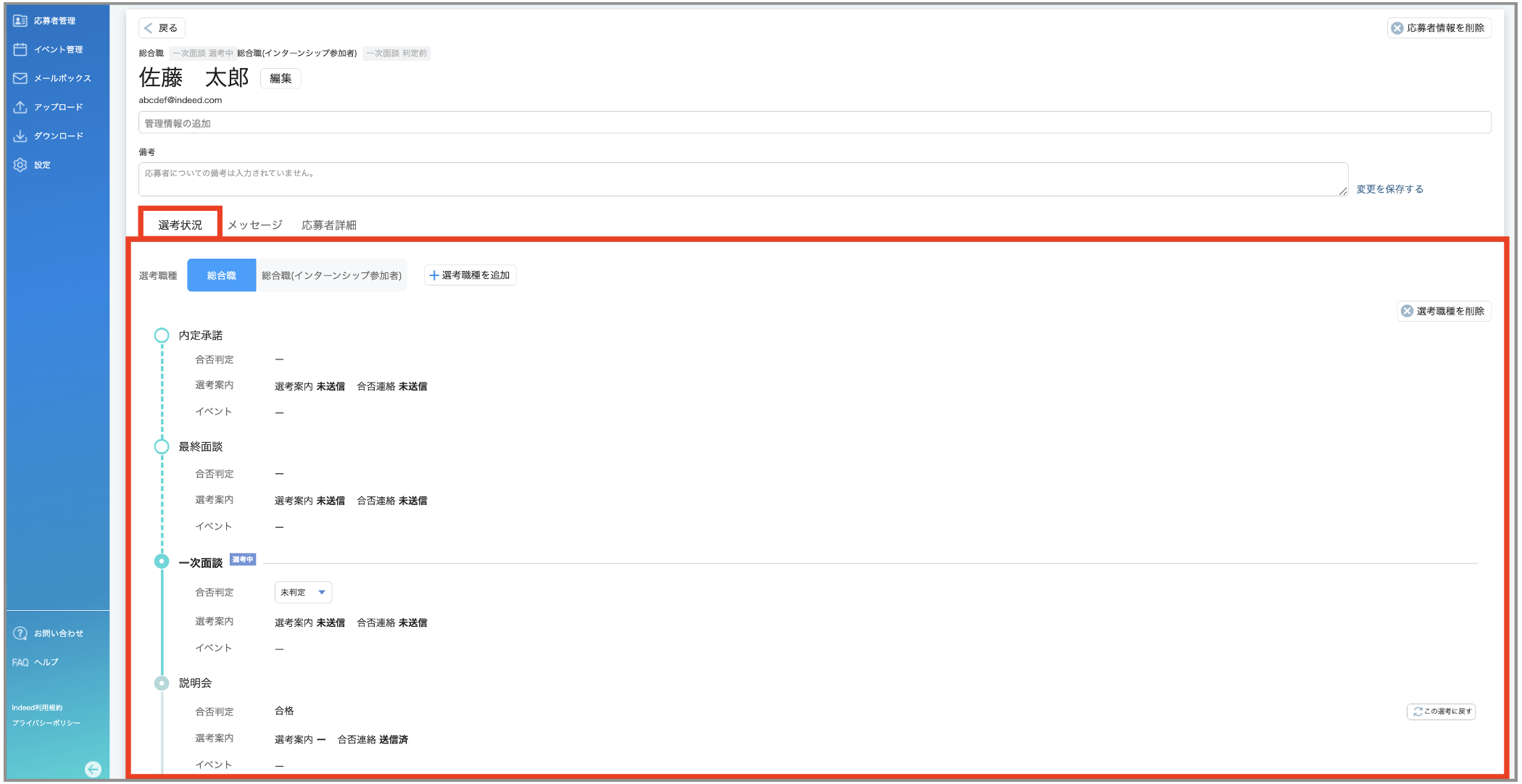Switch to the 応募者詳細 tab
Image resolution: width=1522 pixels, height=784 pixels.
tap(329, 225)
